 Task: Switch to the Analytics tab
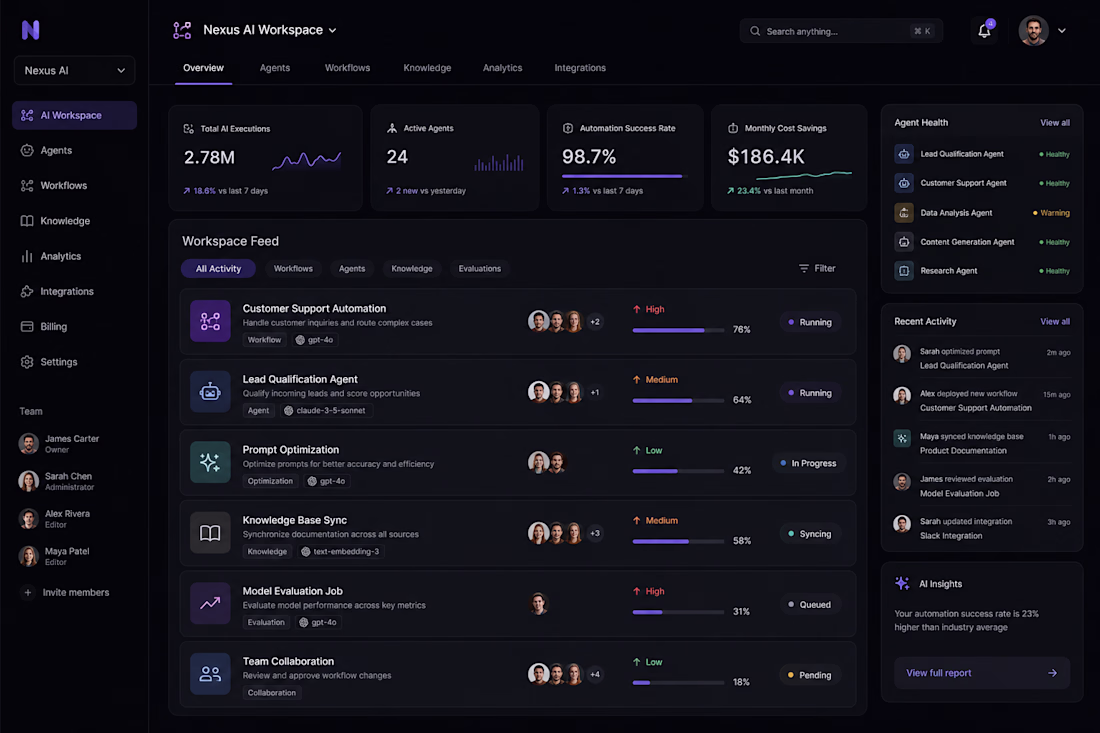[502, 68]
